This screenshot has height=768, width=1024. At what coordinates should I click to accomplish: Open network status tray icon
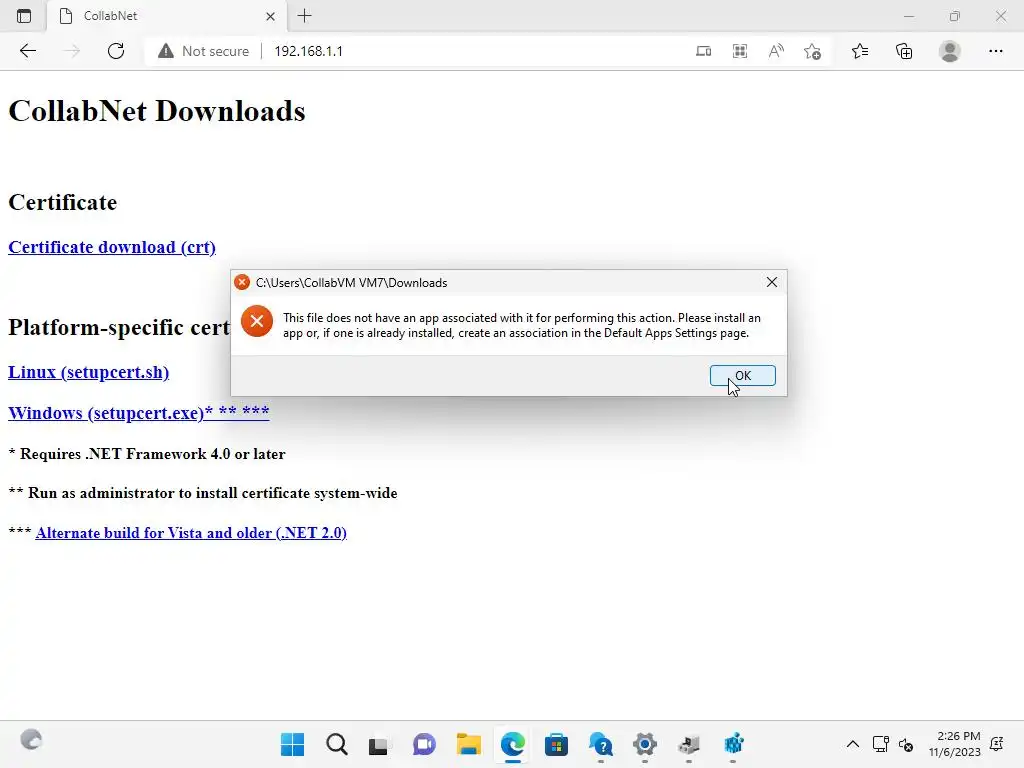880,744
